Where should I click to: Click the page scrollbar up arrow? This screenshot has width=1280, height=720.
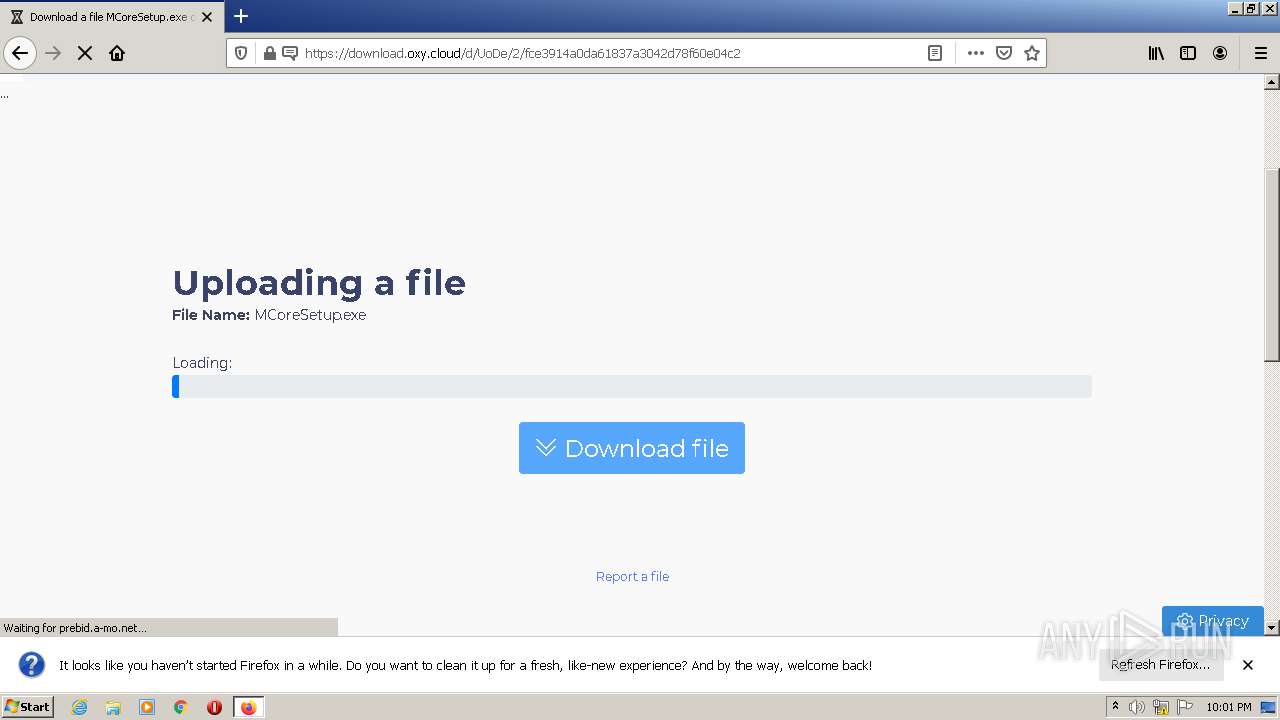click(1272, 83)
